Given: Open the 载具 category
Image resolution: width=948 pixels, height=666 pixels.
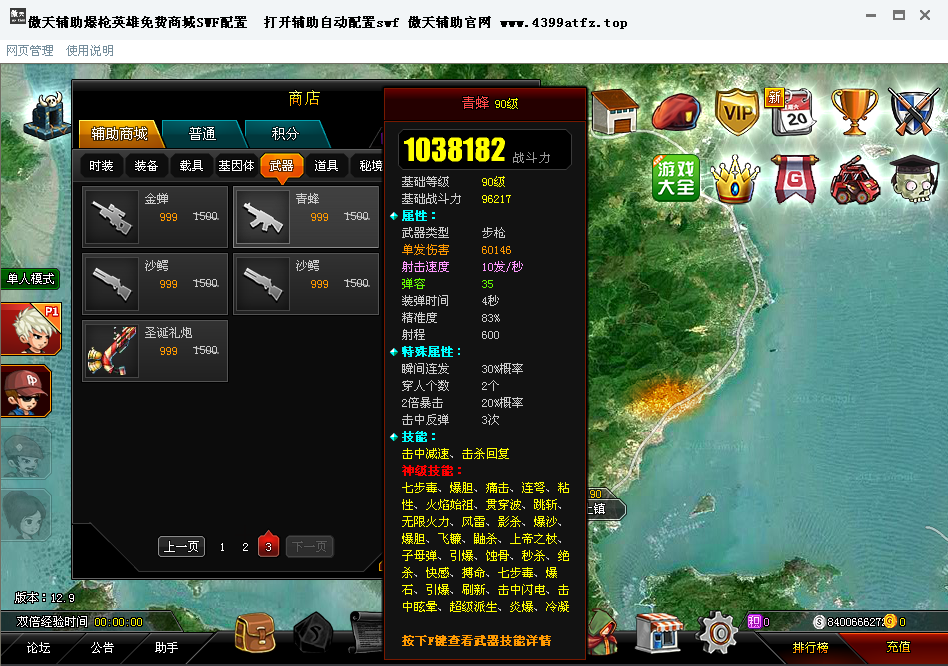Looking at the screenshot, I should [191, 166].
